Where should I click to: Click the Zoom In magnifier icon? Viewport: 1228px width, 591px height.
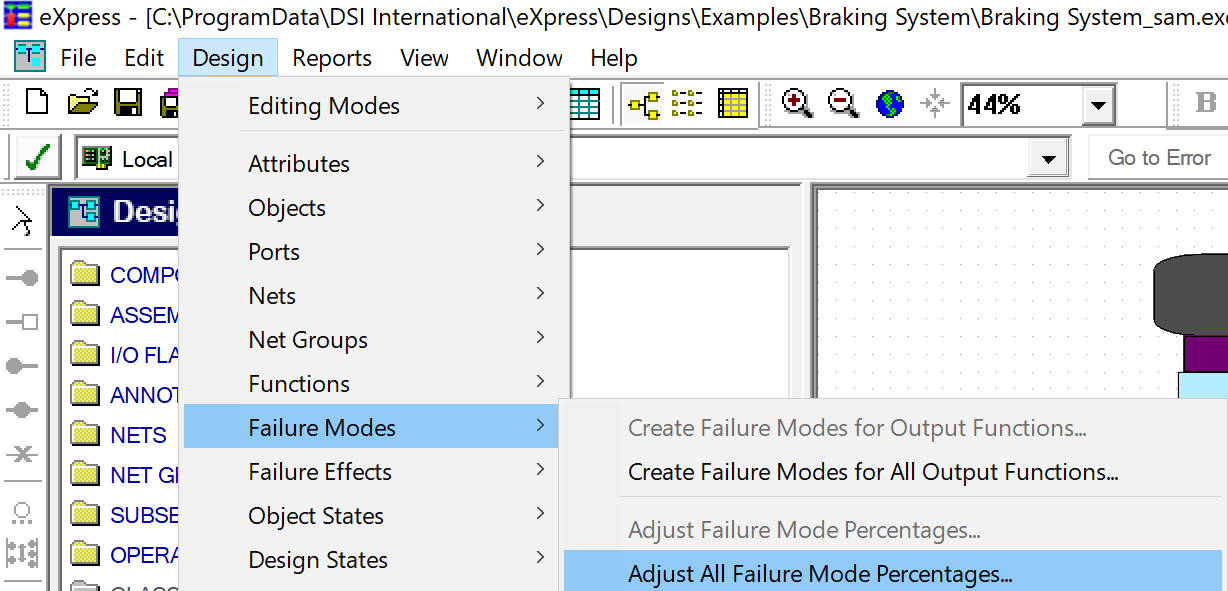(x=796, y=103)
